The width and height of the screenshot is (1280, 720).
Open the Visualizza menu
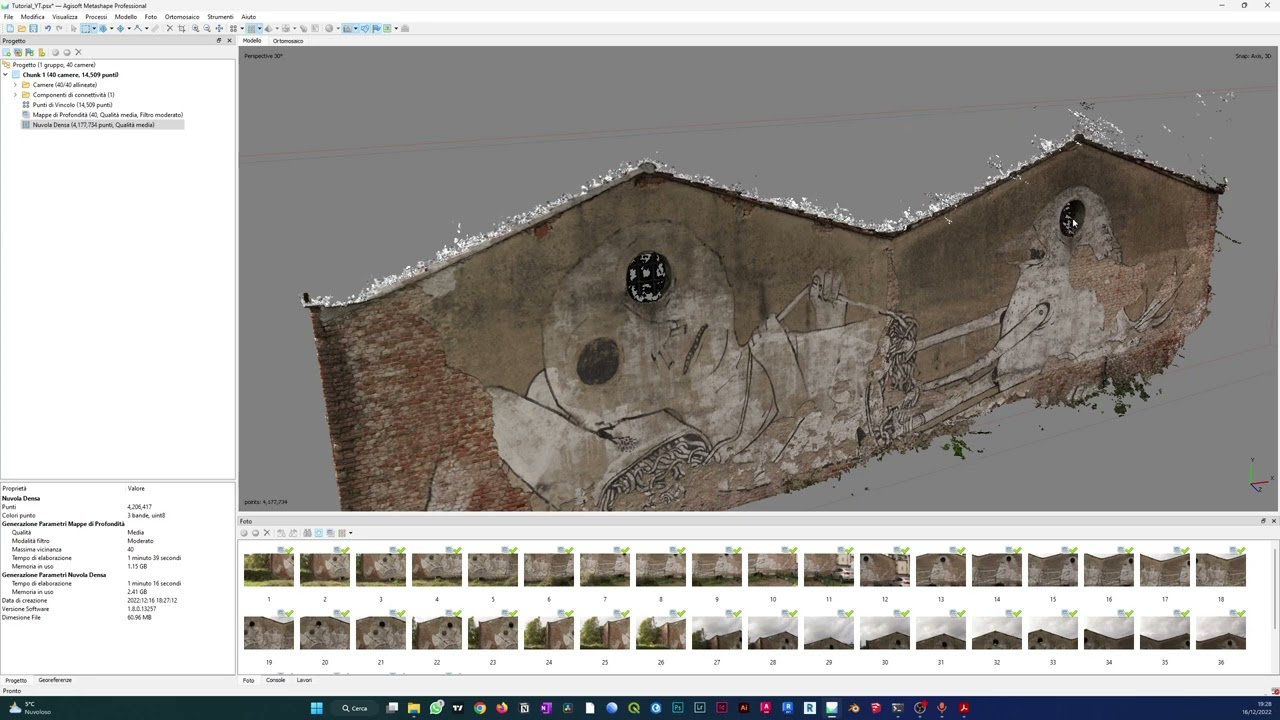tap(65, 17)
